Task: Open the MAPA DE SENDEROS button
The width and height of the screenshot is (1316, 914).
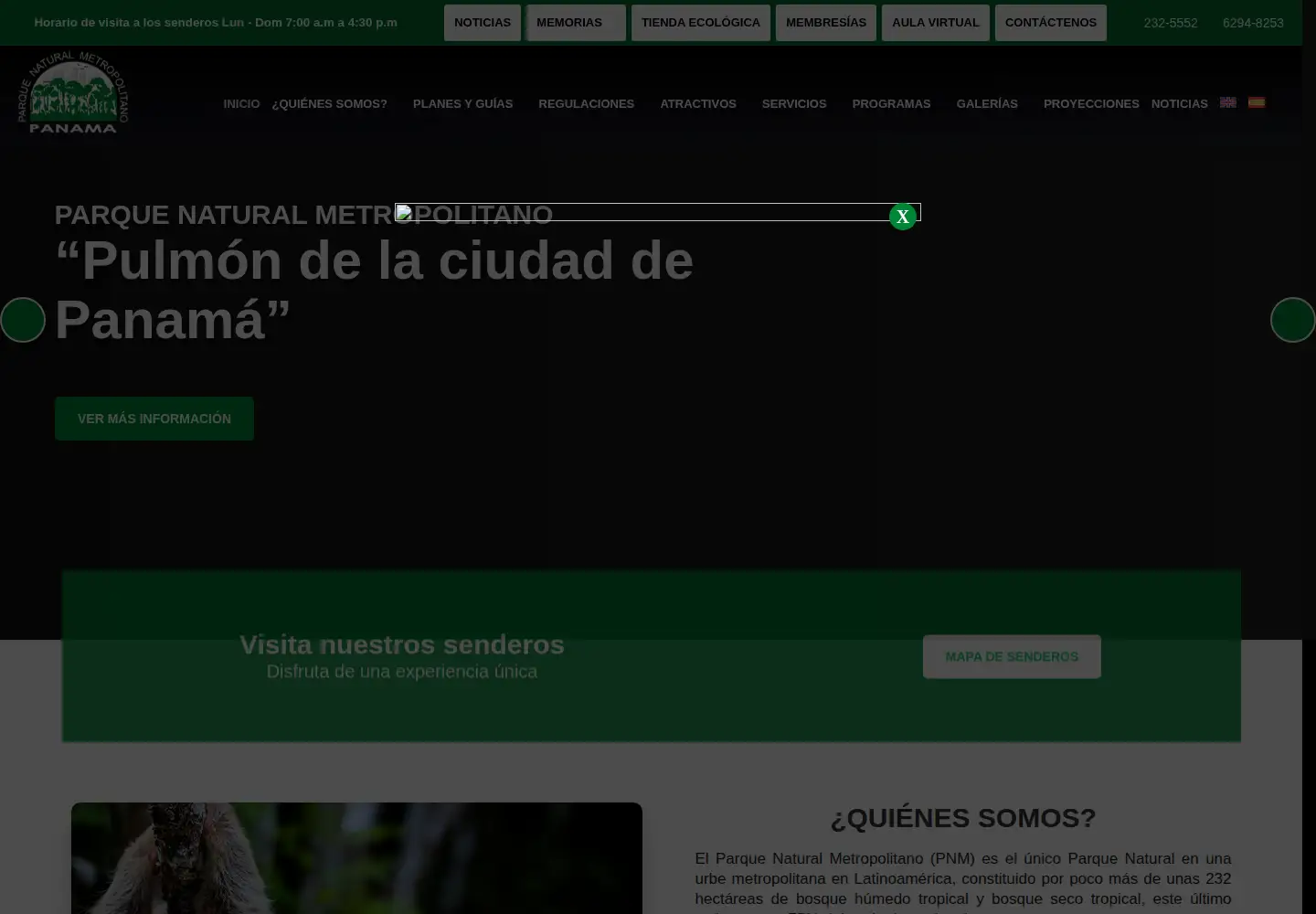Action: click(x=1012, y=657)
